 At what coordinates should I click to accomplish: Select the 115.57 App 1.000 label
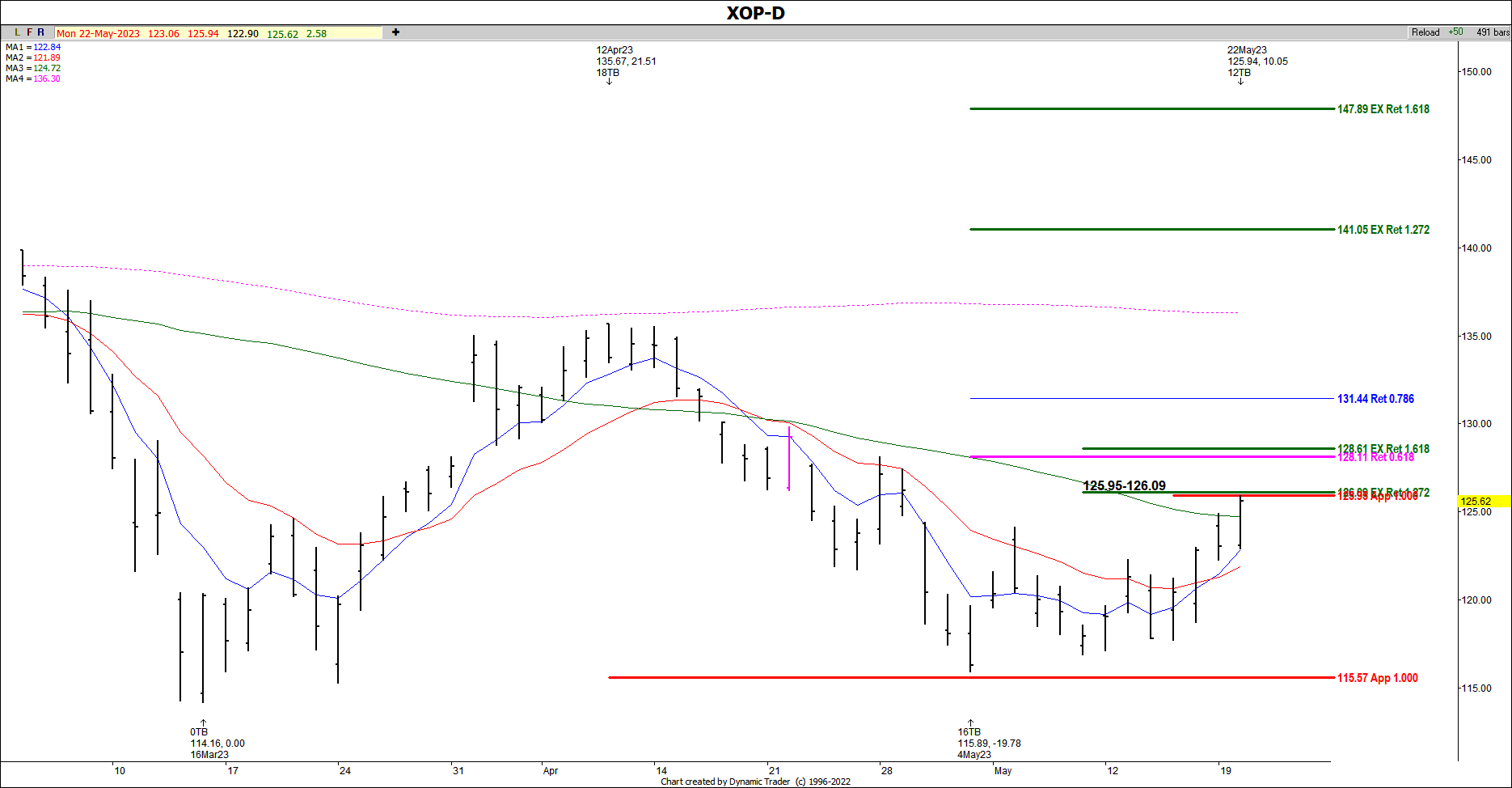(x=1377, y=678)
